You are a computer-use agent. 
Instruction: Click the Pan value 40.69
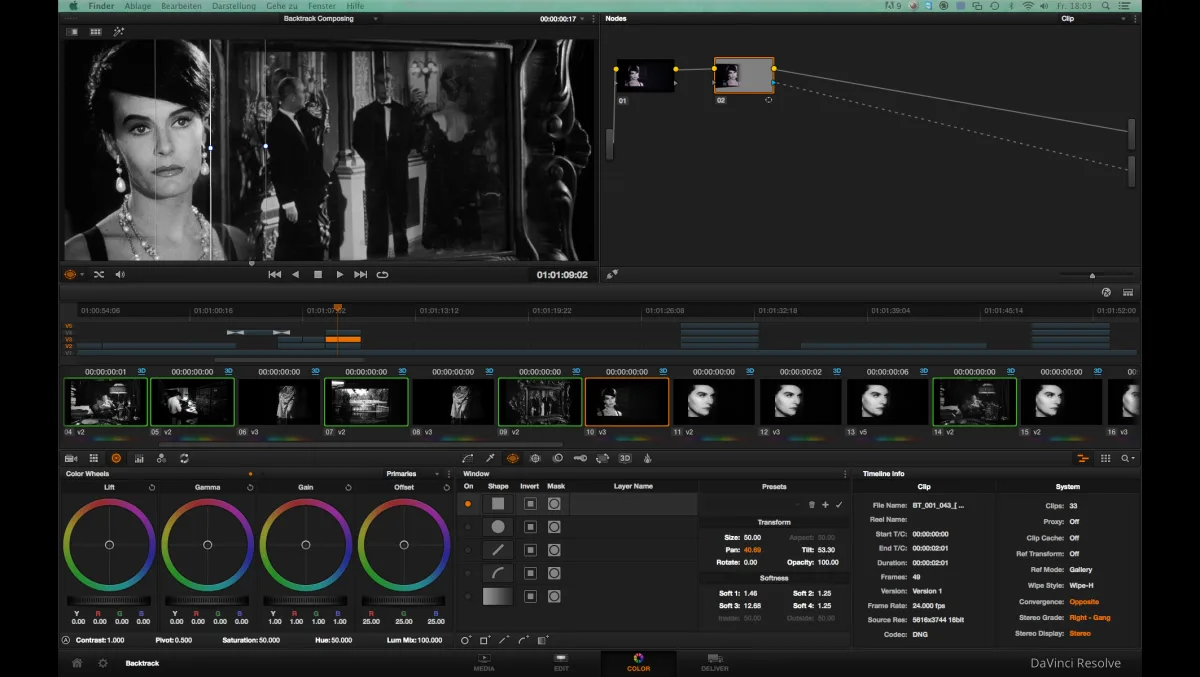tap(753, 550)
